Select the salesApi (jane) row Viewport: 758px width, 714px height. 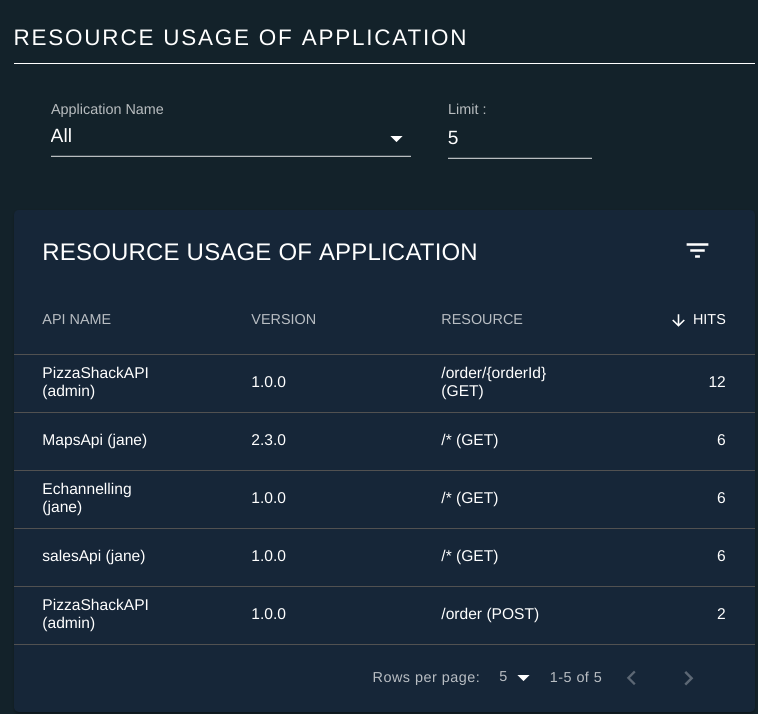(x=384, y=557)
